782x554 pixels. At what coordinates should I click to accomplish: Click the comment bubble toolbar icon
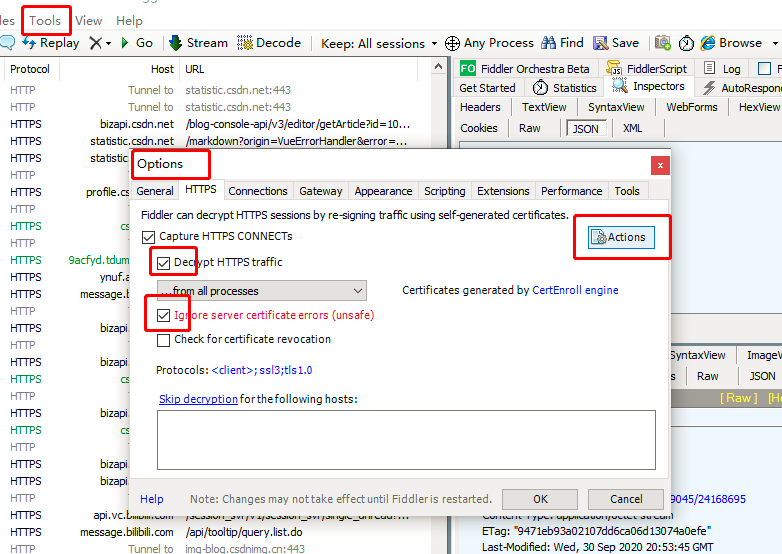pyautogui.click(x=7, y=42)
